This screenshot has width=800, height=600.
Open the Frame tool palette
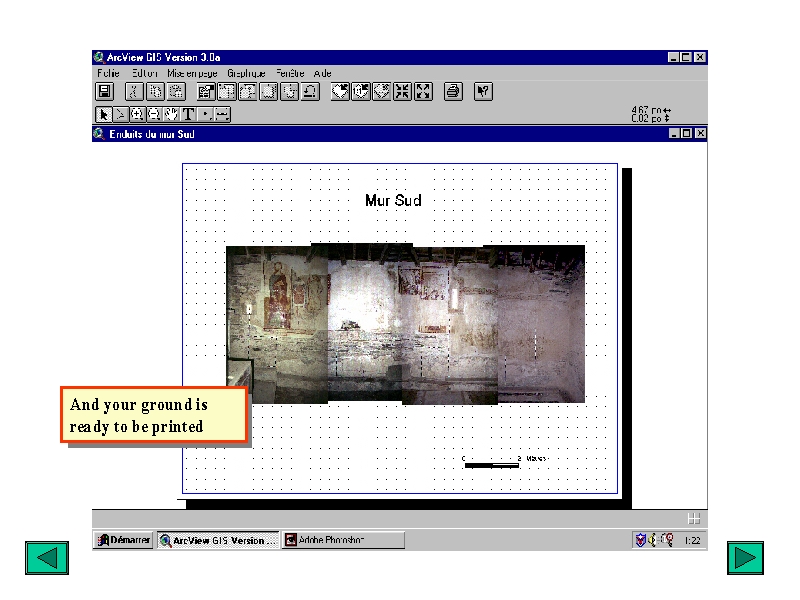222,114
